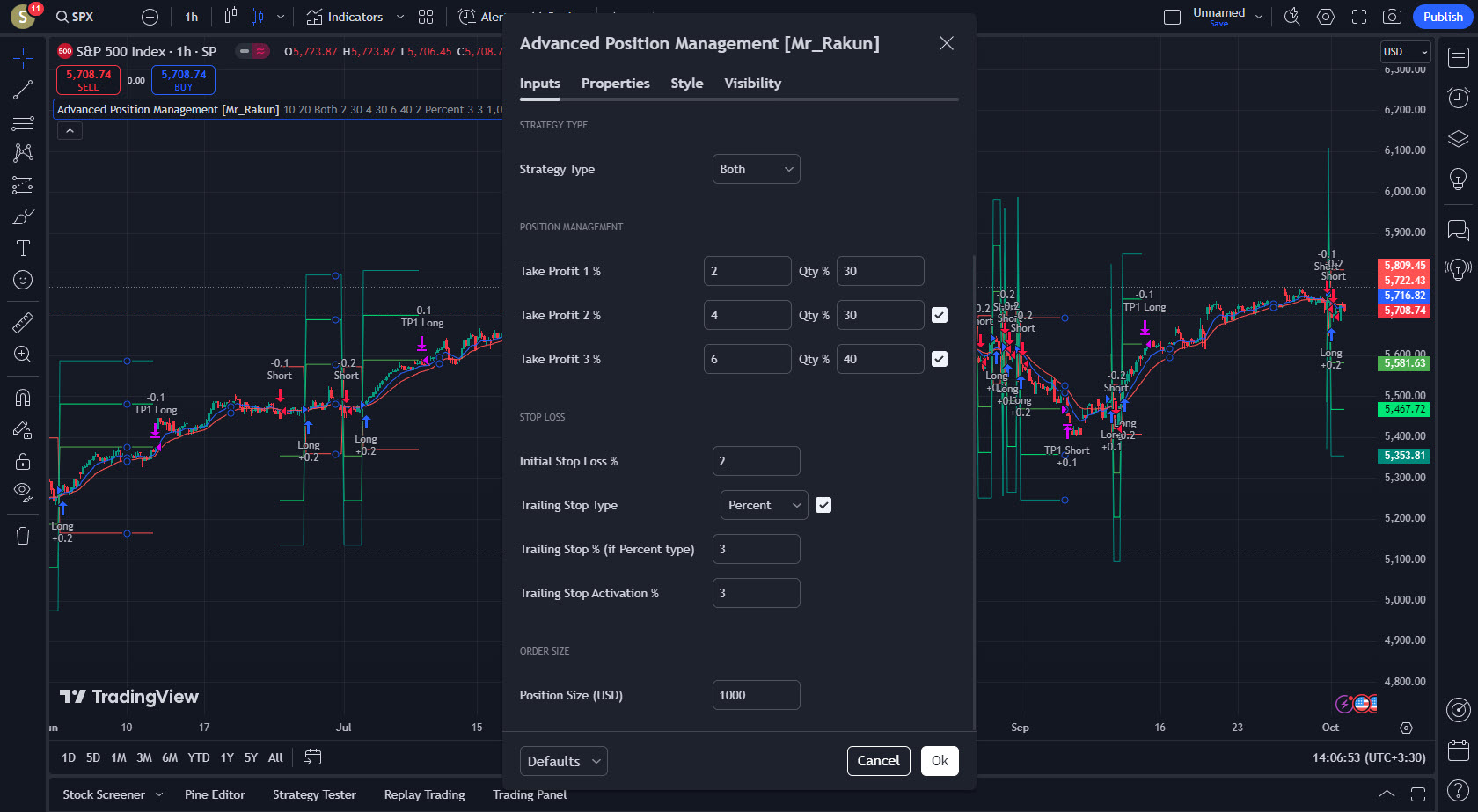Open the Strategy Tester tab

point(314,794)
